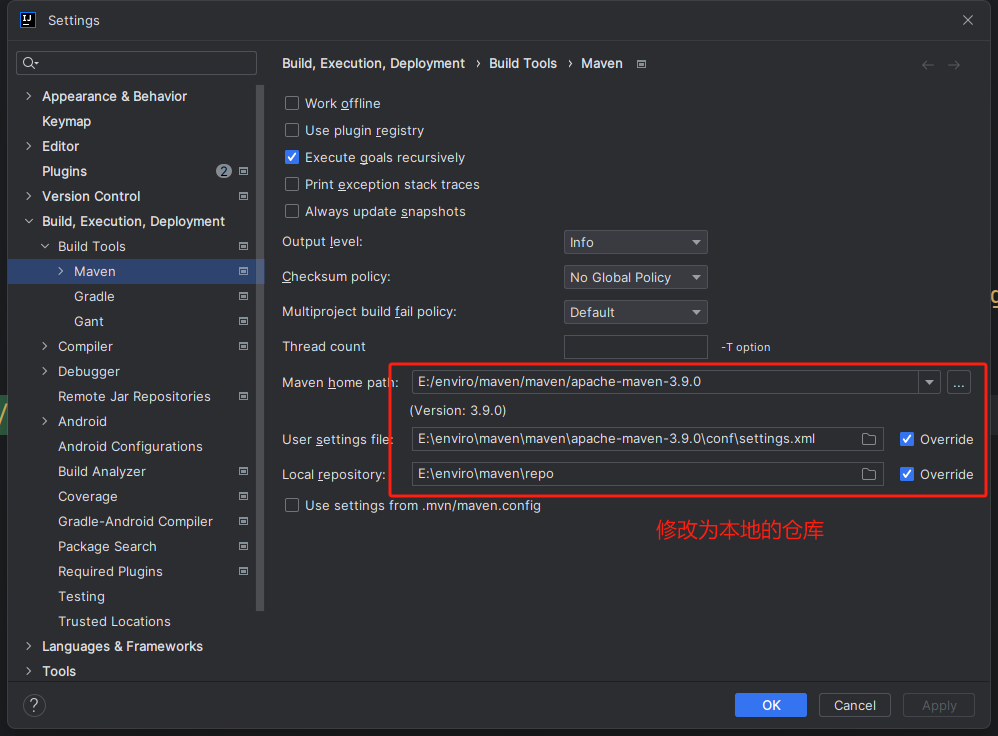998x736 pixels.
Task: Browse for Local repository with folder icon
Action: (869, 474)
